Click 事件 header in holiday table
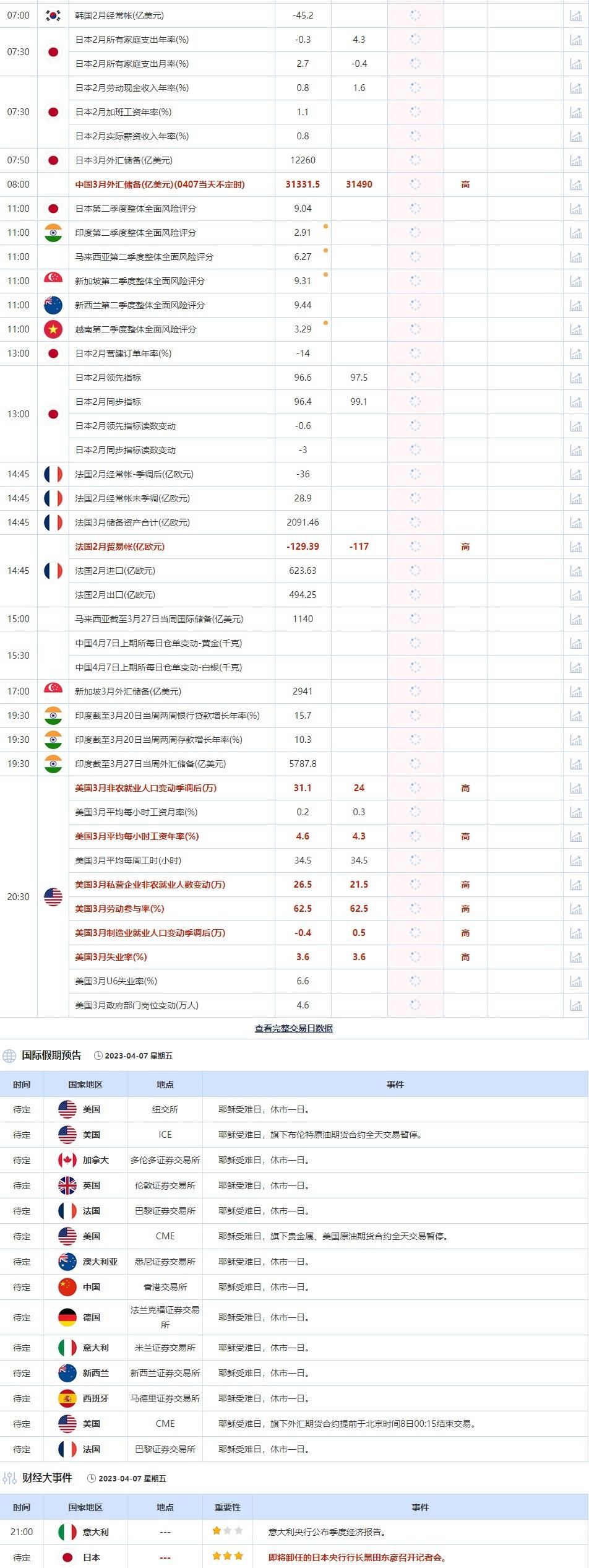Screen dimensions: 589x1568 (x=395, y=1085)
